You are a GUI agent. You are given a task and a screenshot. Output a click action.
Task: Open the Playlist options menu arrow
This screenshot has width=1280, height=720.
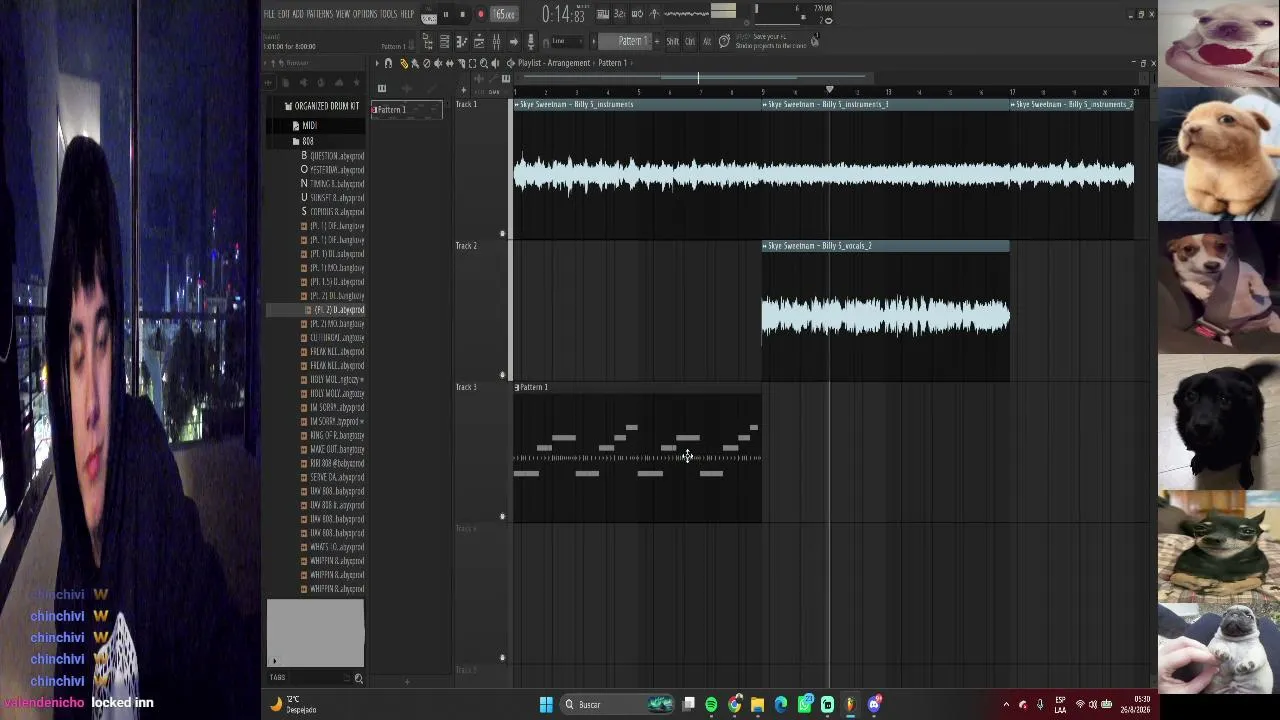click(x=377, y=63)
